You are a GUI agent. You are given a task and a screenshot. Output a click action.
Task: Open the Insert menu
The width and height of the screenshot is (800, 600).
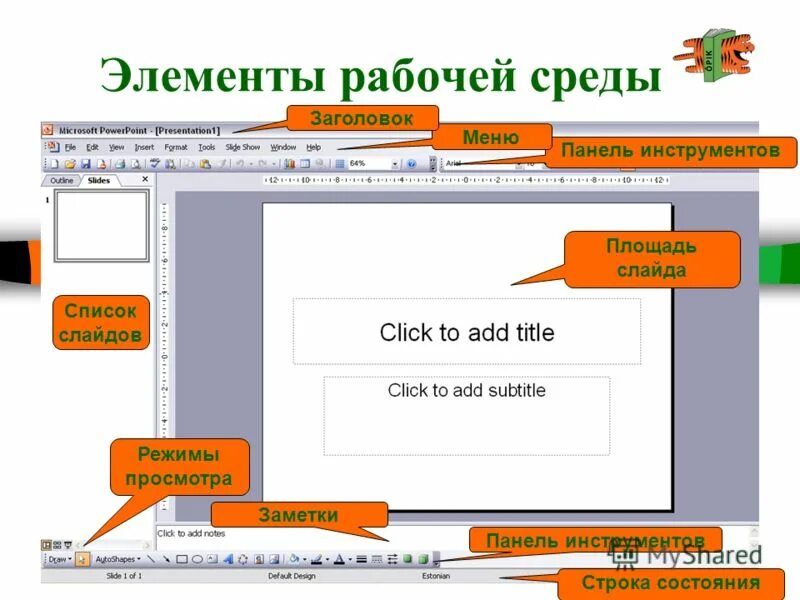click(x=144, y=147)
